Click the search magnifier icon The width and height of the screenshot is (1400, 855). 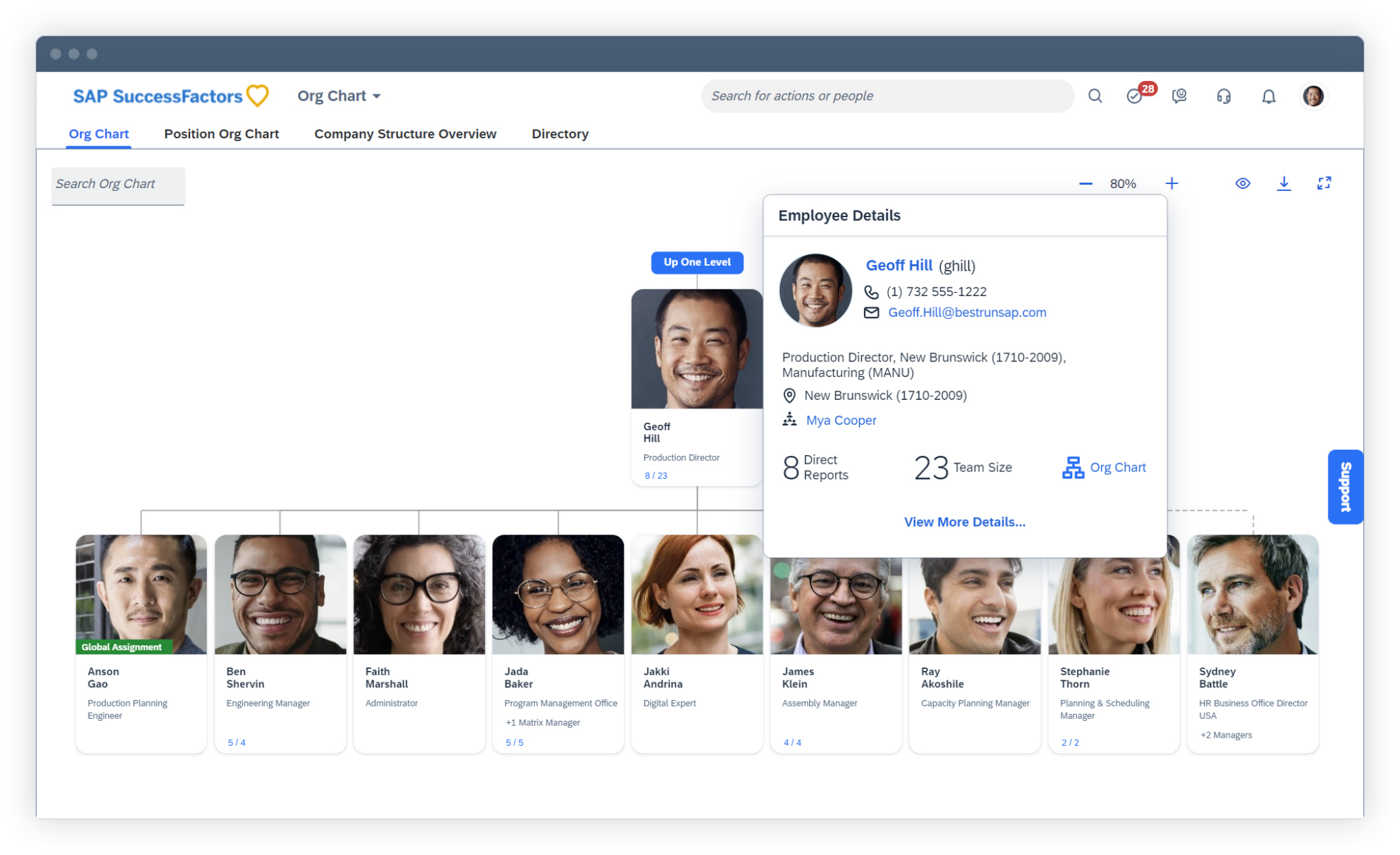pyautogui.click(x=1095, y=96)
